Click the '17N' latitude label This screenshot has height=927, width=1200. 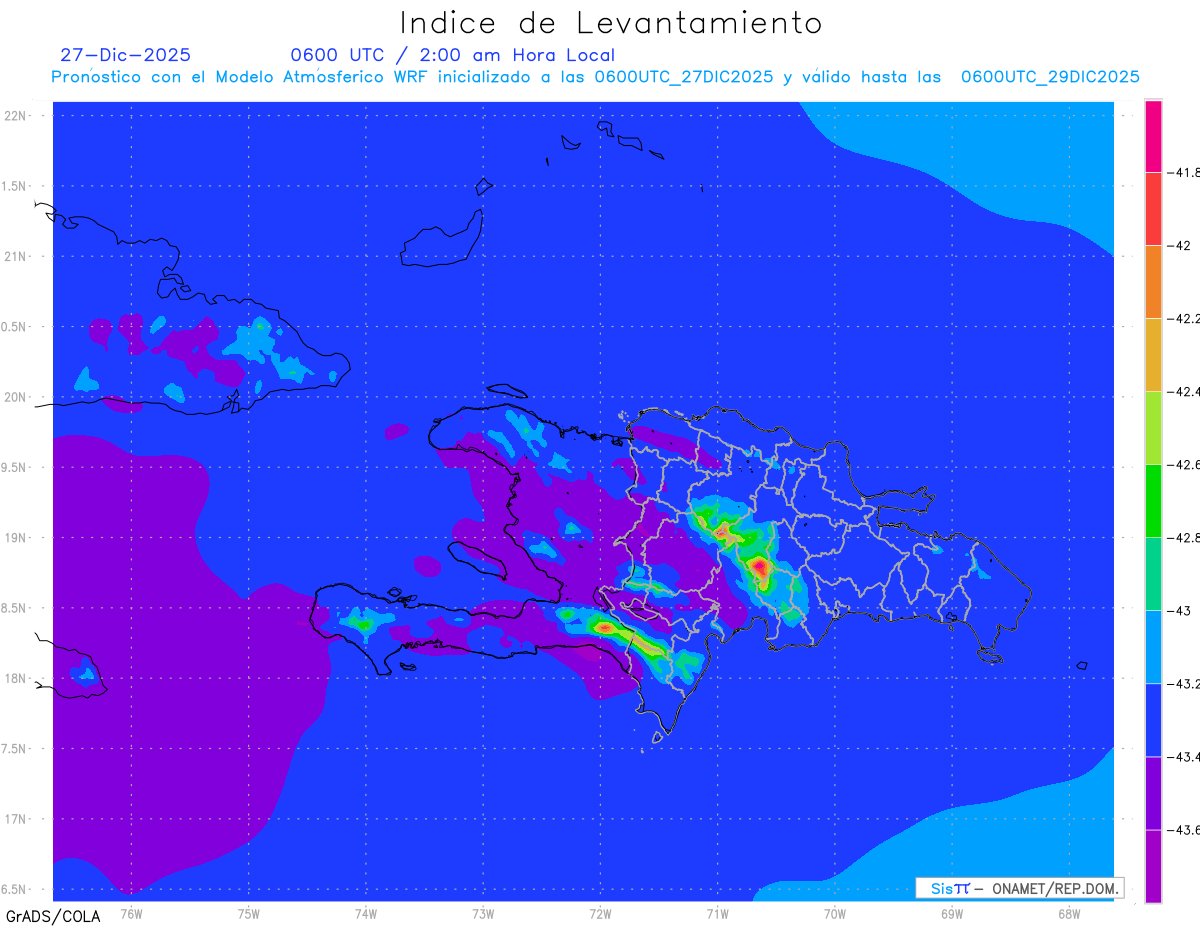click(16, 819)
